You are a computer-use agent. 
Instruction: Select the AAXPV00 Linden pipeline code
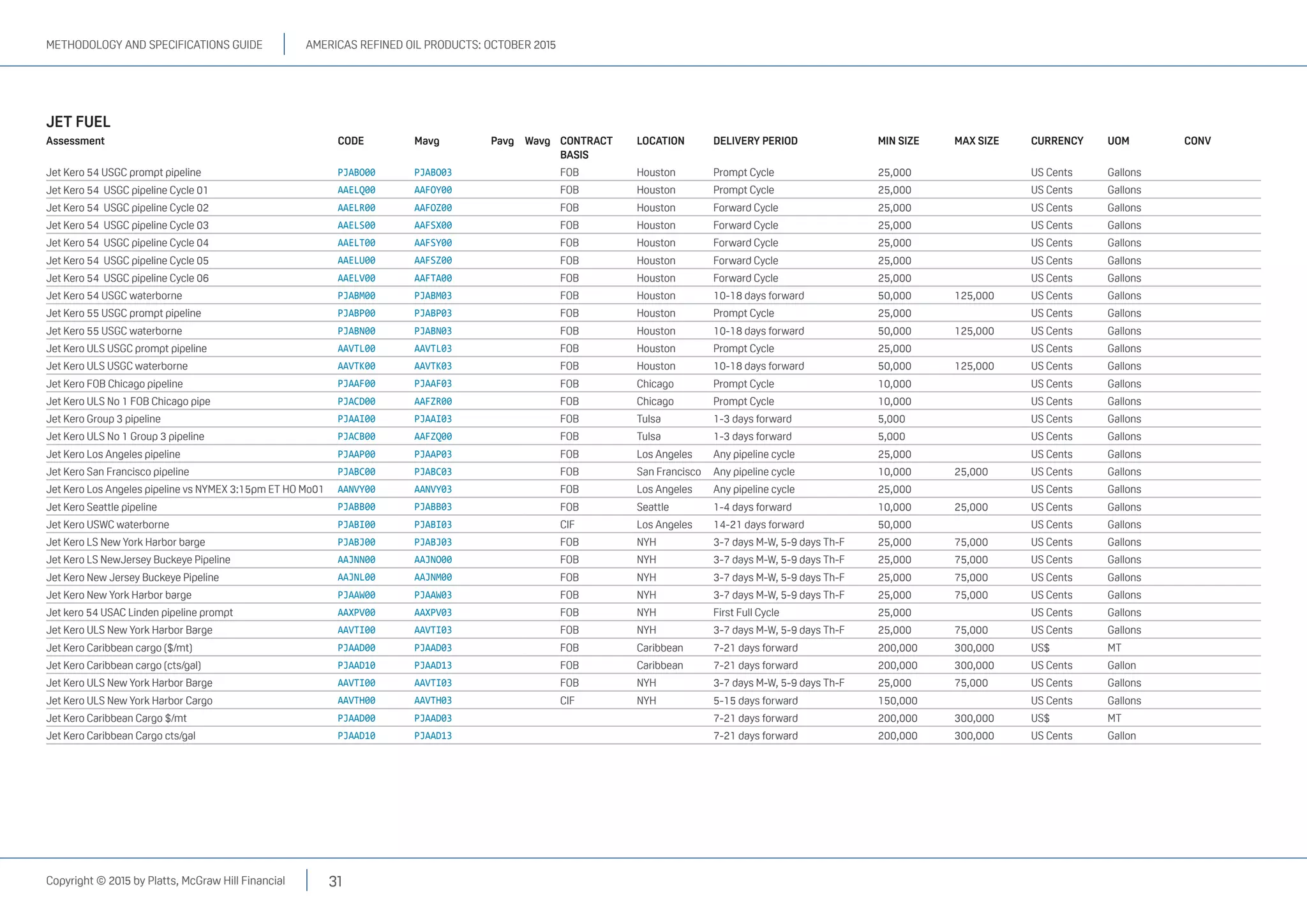pos(356,613)
